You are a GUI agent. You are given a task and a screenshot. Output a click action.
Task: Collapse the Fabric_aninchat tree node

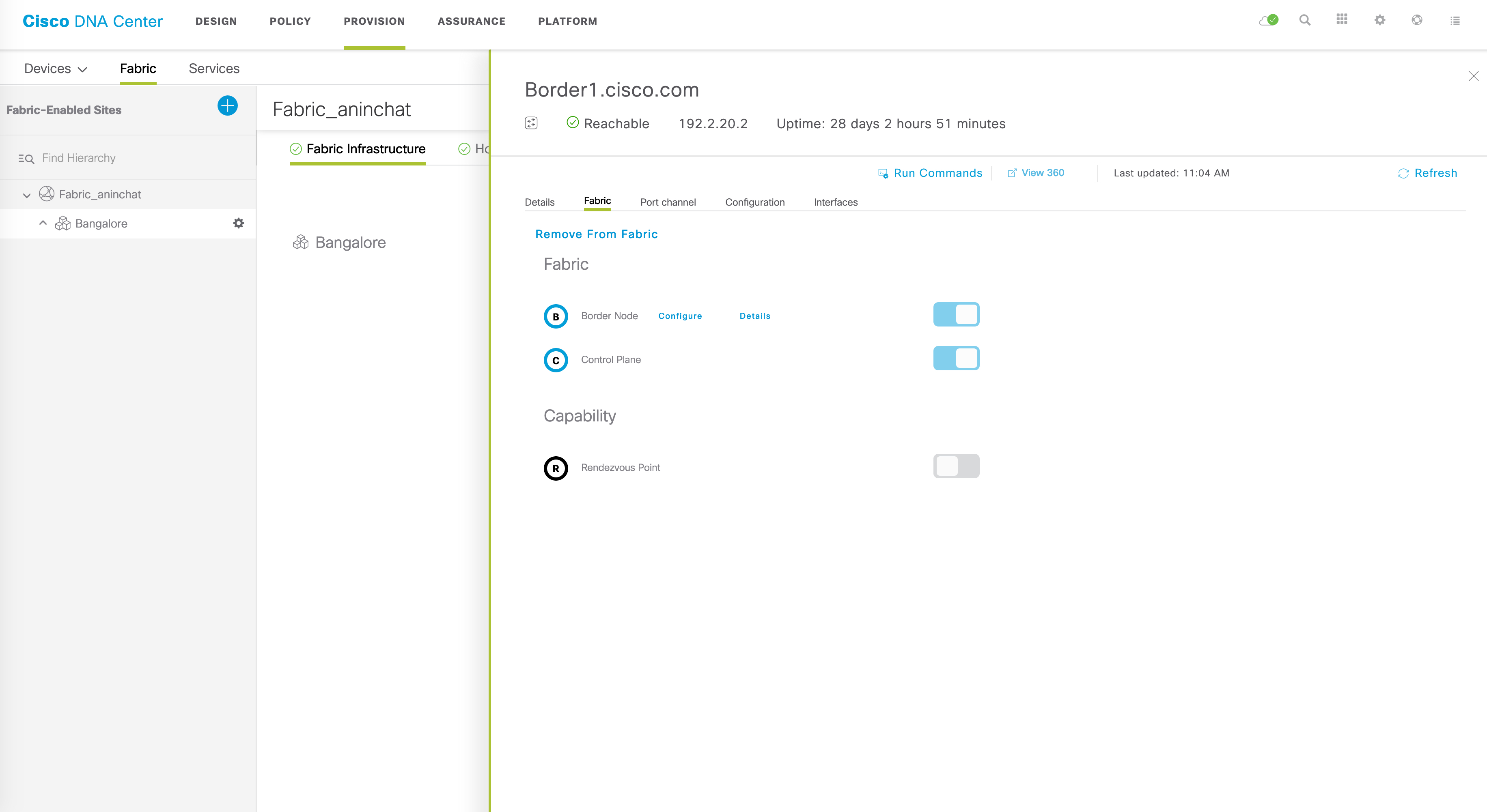point(26,195)
